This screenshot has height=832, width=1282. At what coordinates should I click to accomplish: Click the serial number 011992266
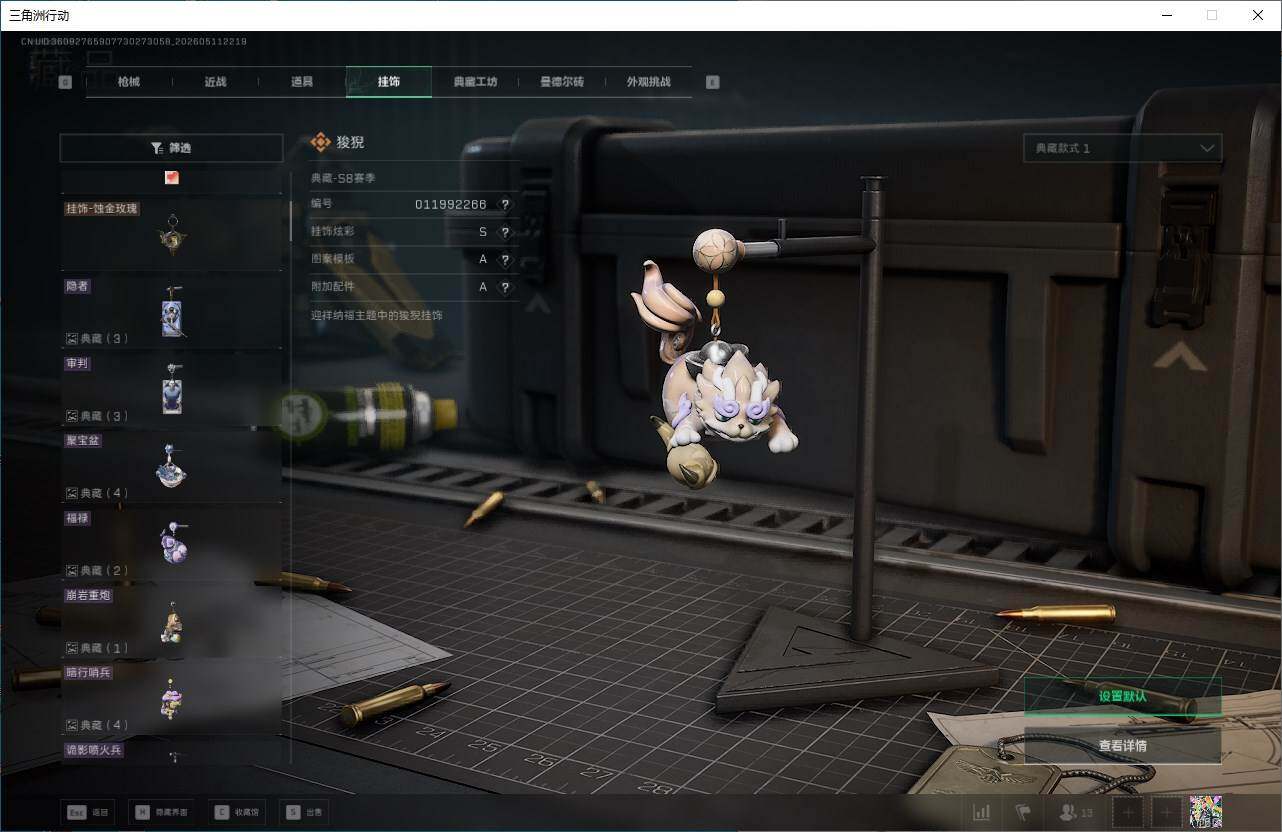click(451, 204)
